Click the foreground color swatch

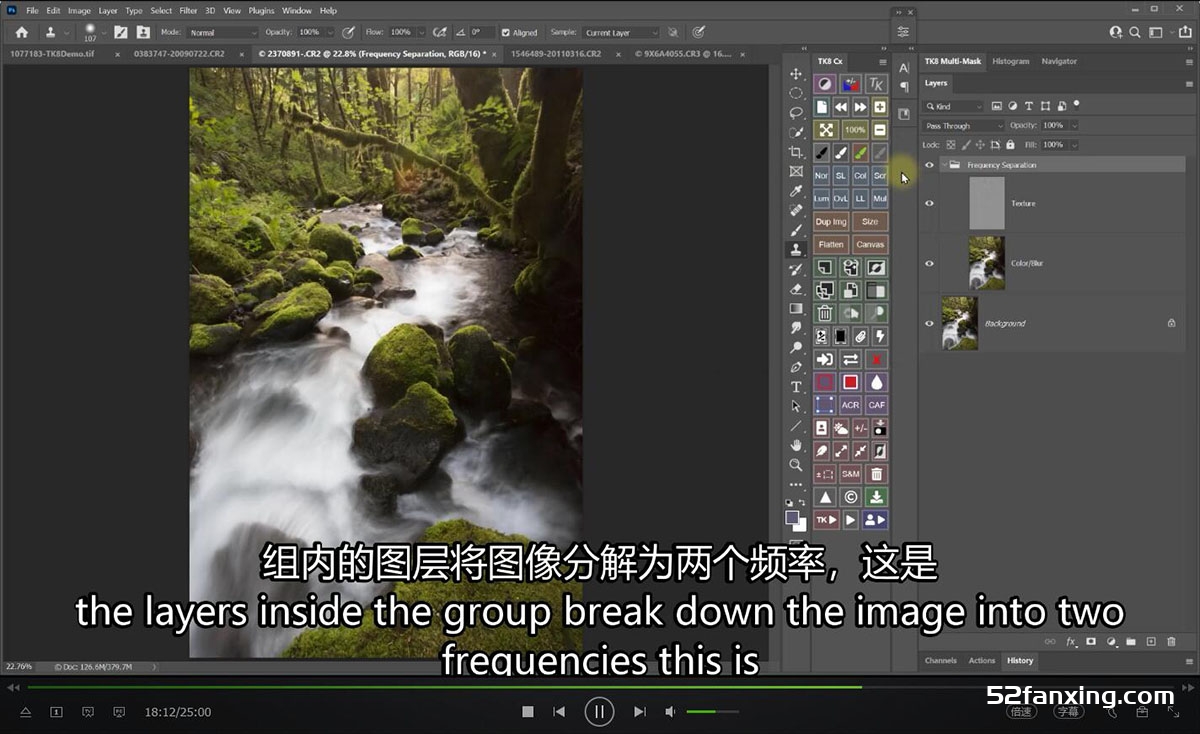(x=792, y=518)
